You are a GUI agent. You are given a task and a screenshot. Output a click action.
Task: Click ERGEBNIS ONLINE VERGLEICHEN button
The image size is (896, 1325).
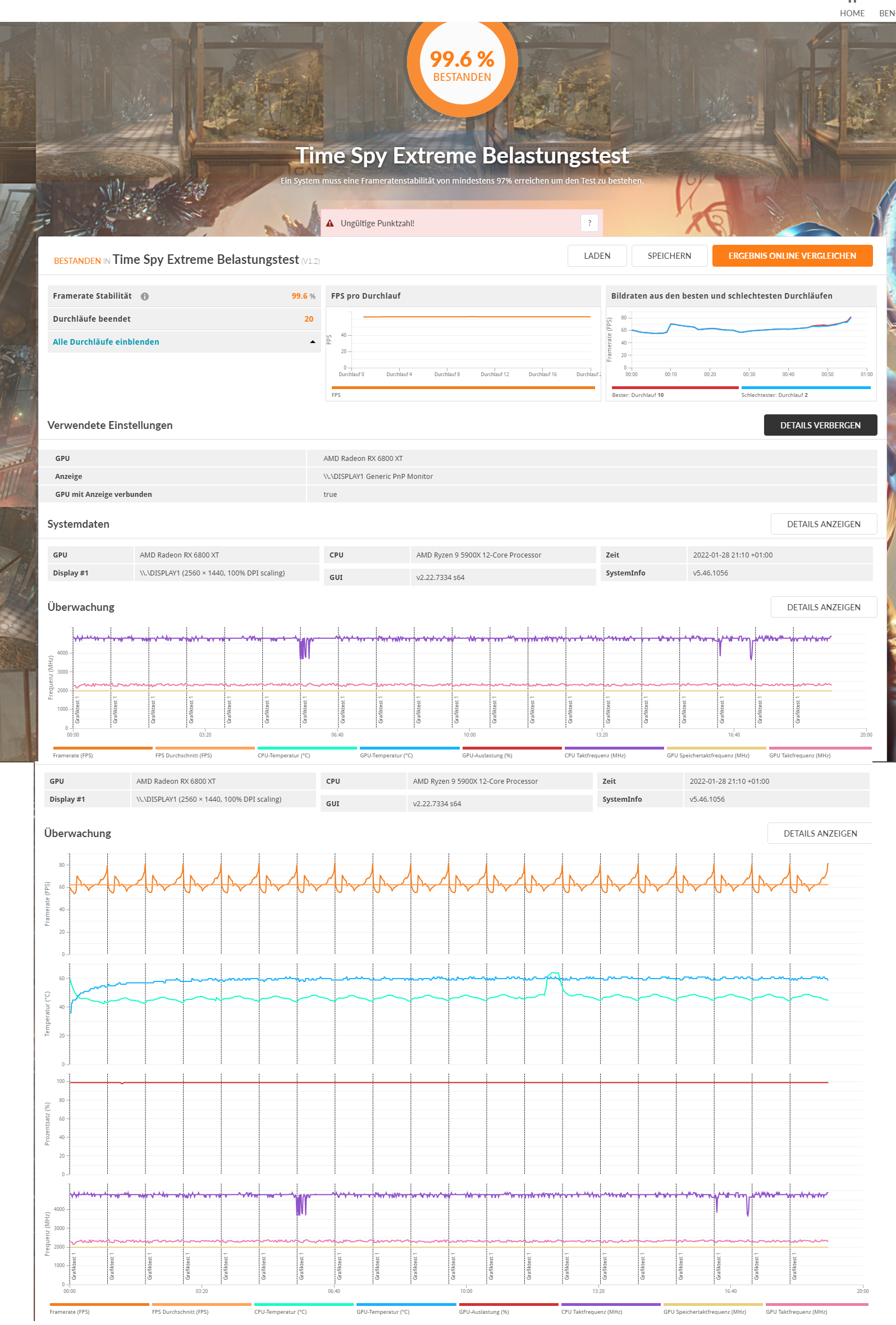point(792,256)
